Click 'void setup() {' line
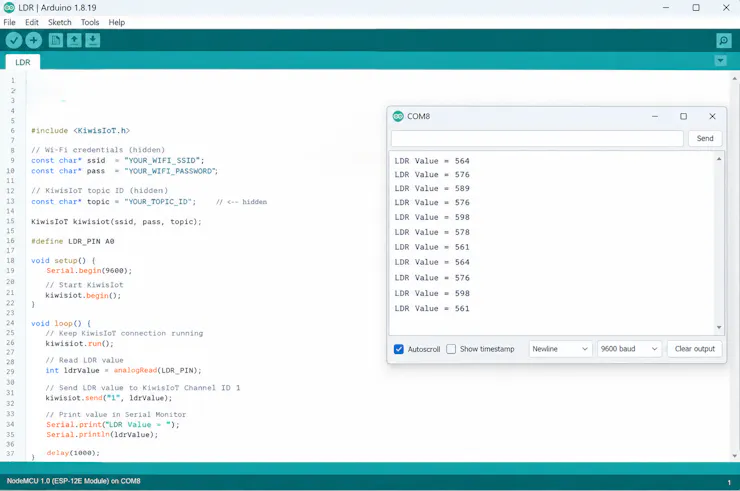 pyautogui.click(x=63, y=261)
